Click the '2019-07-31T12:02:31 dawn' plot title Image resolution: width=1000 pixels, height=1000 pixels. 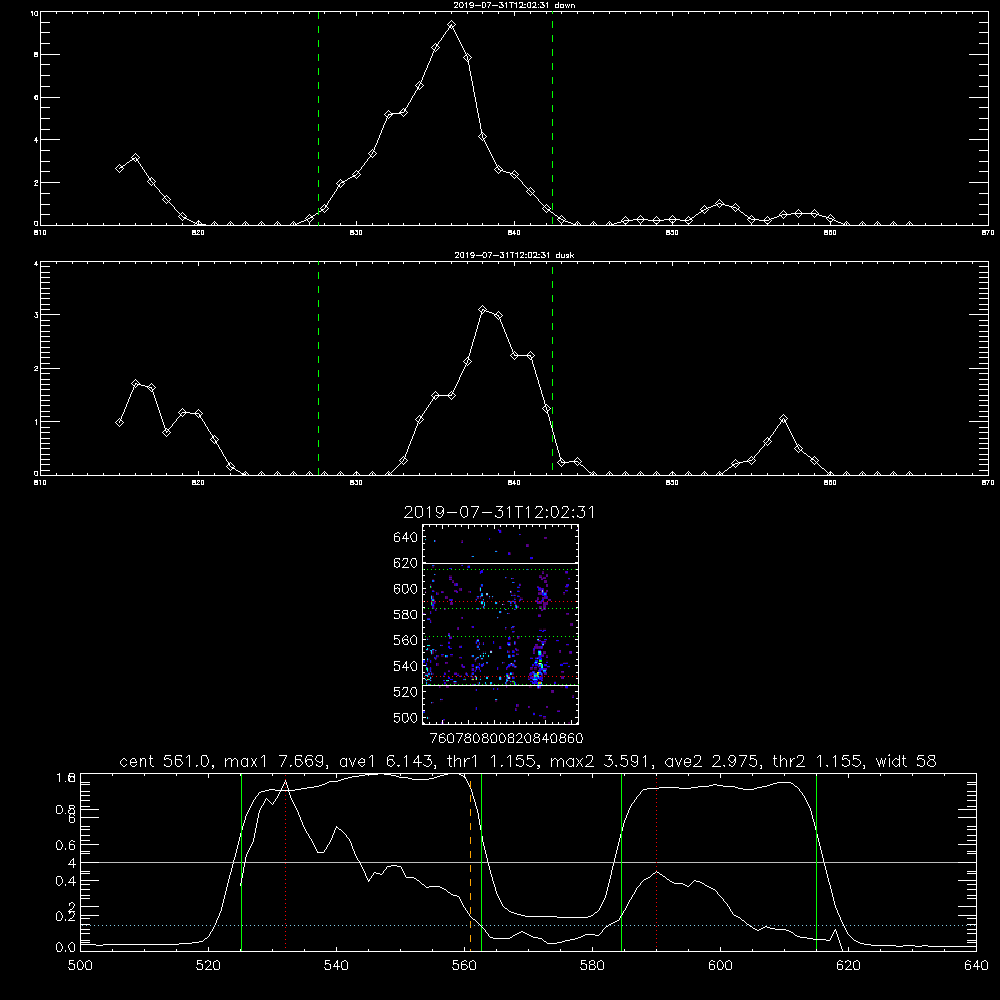(514, 5)
